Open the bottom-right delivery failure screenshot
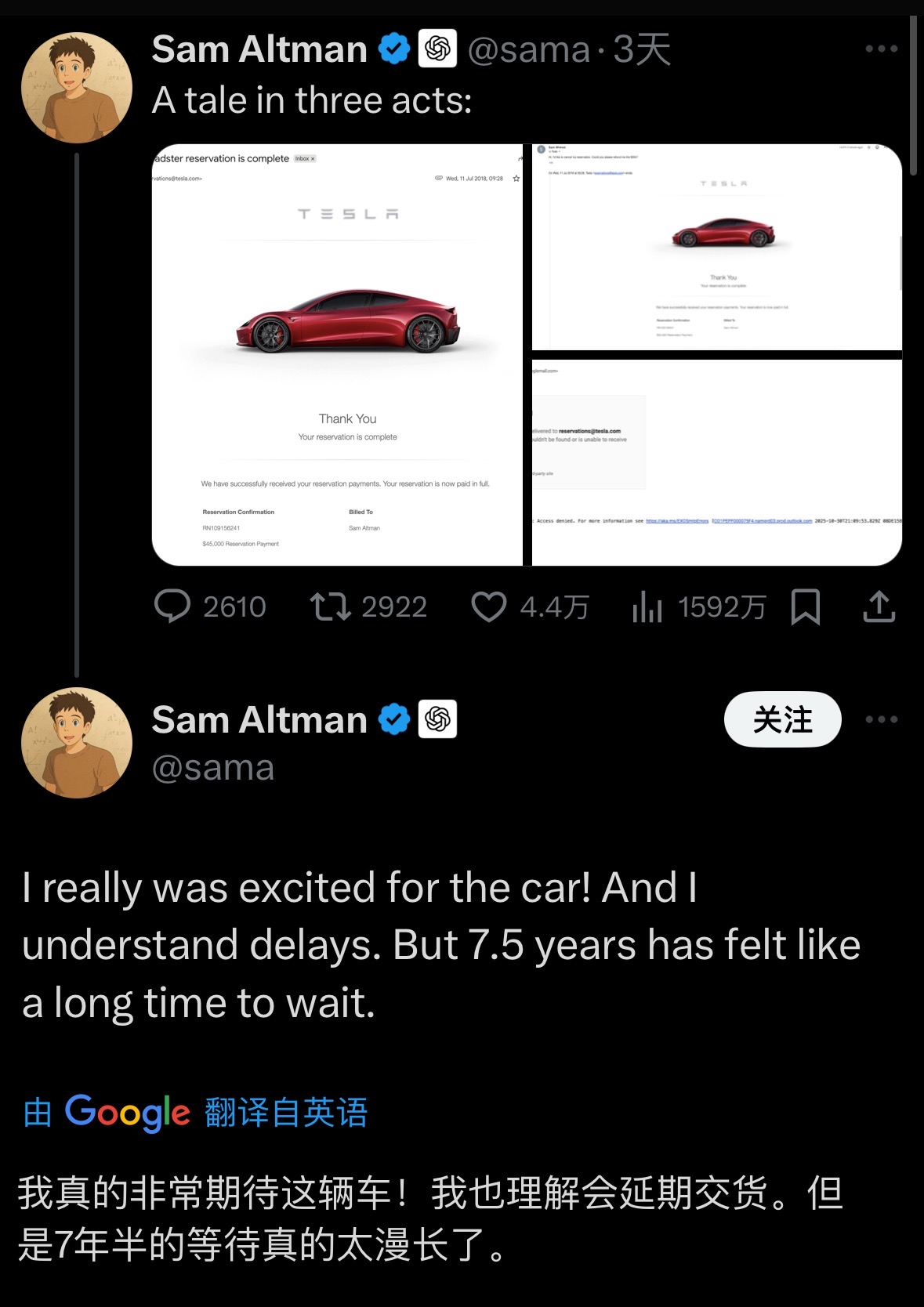 (716, 462)
